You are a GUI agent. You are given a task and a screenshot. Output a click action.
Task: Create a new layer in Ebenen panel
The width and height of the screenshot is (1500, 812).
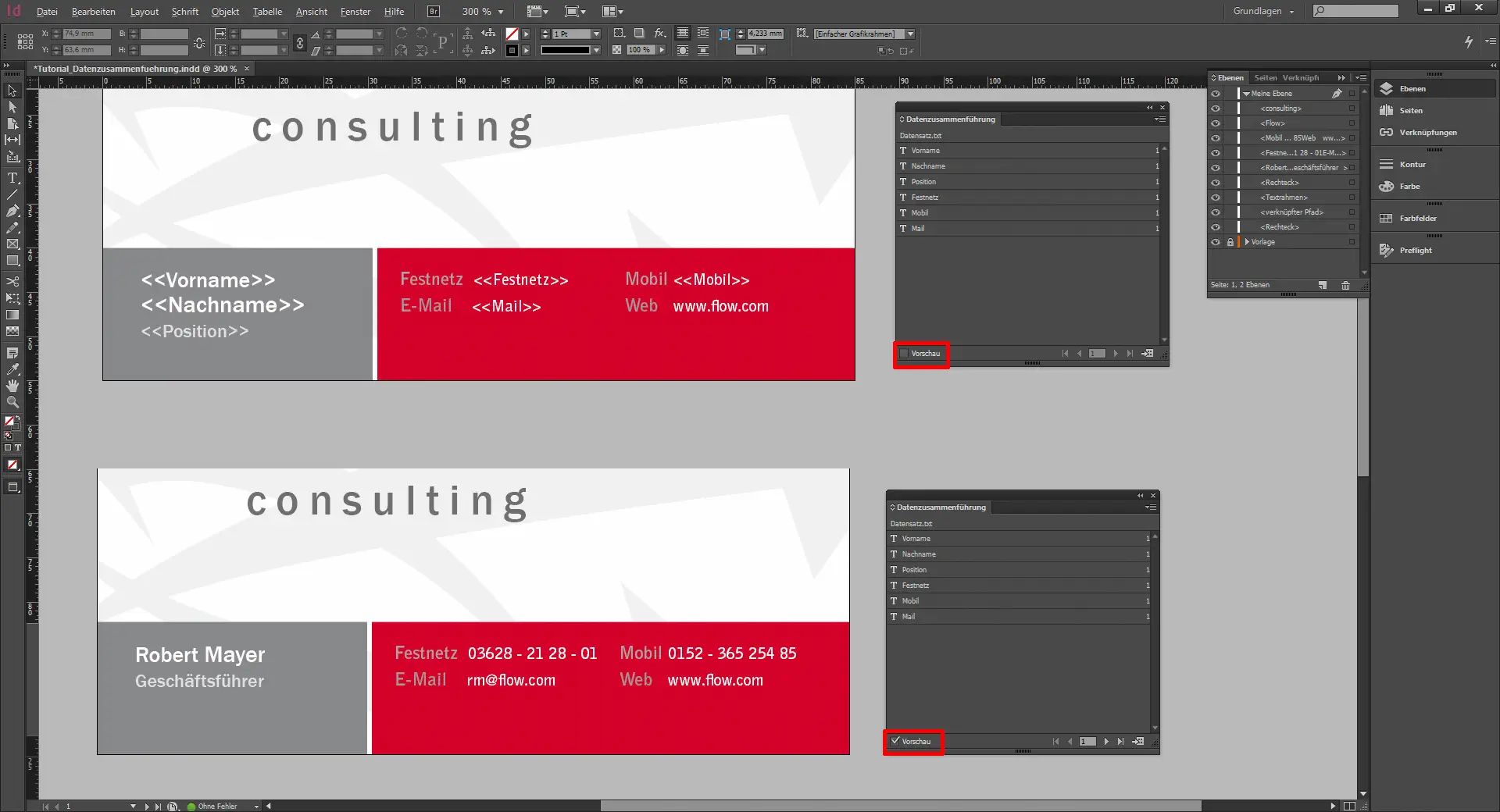pyautogui.click(x=1323, y=286)
